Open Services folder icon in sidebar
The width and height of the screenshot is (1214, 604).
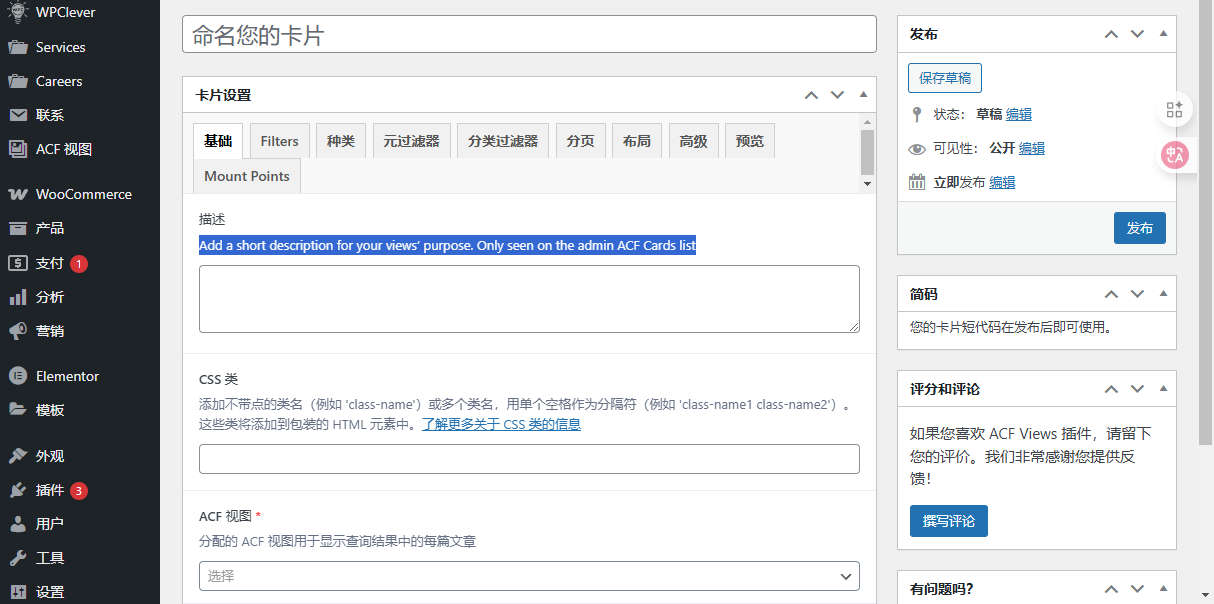tap(17, 47)
